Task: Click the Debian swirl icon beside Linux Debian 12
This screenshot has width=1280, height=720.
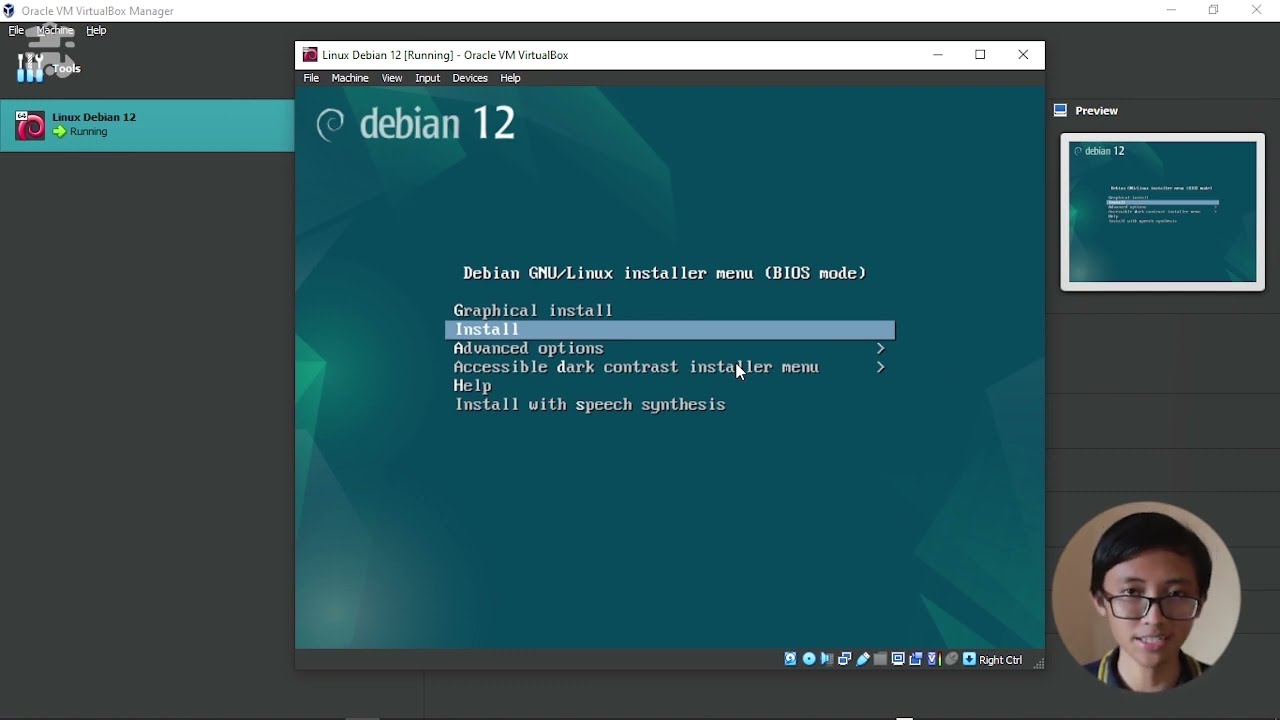Action: [x=30, y=125]
